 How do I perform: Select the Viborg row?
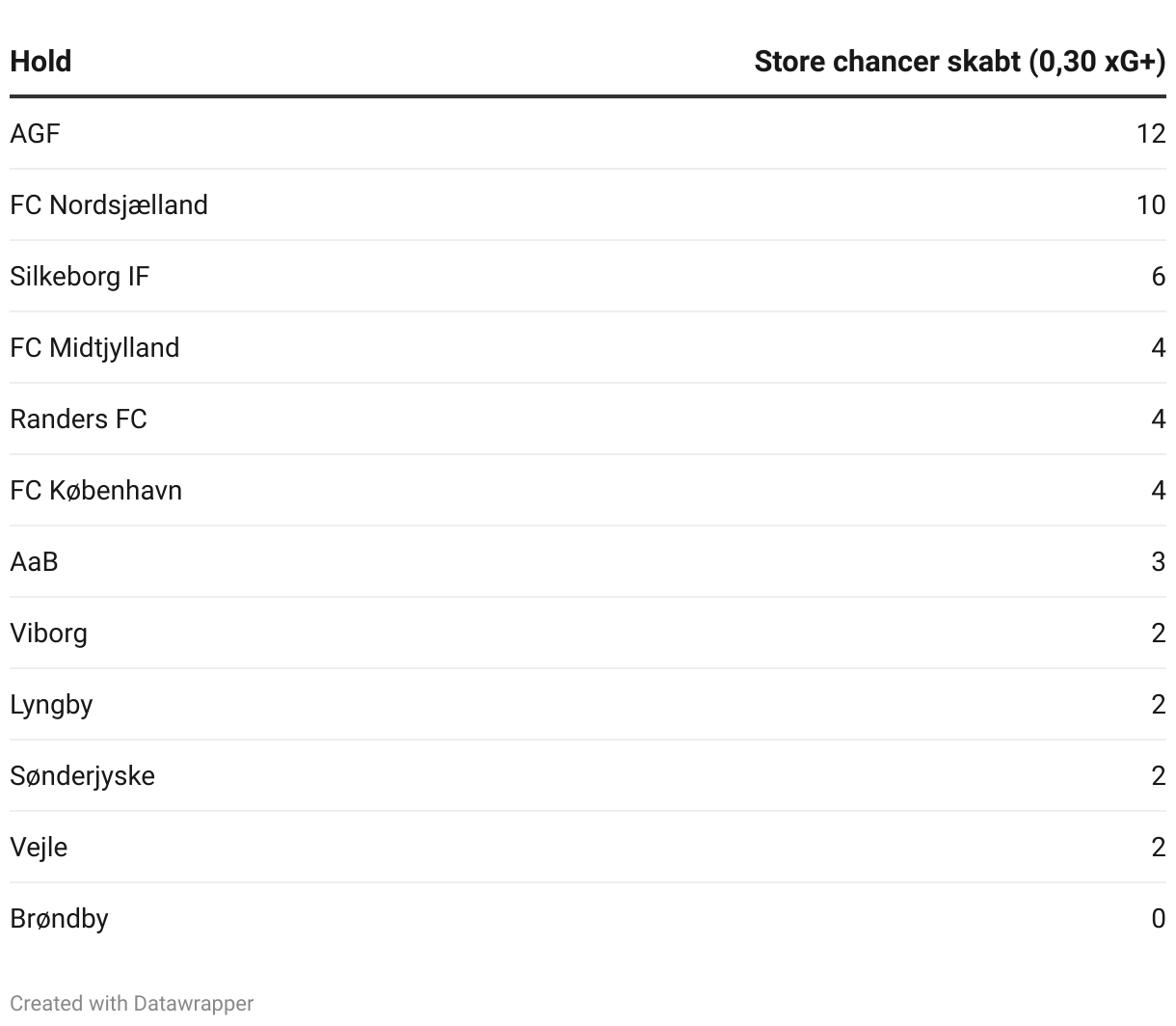(588, 634)
